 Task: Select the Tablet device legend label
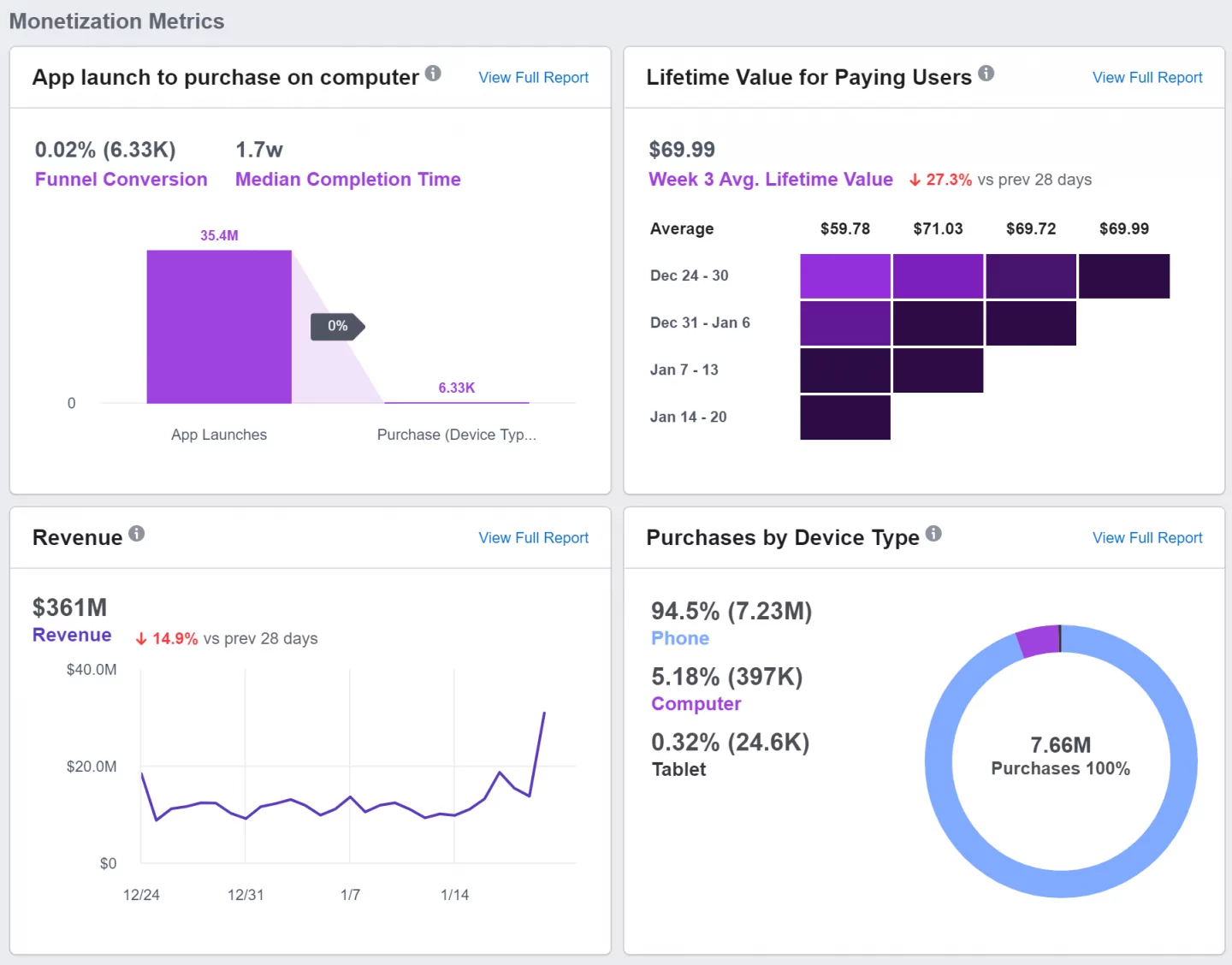pyautogui.click(x=678, y=769)
